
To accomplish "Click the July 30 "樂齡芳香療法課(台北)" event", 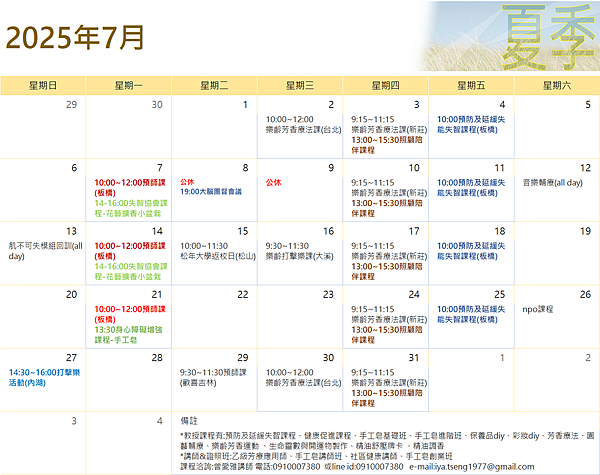I will click(x=303, y=377).
